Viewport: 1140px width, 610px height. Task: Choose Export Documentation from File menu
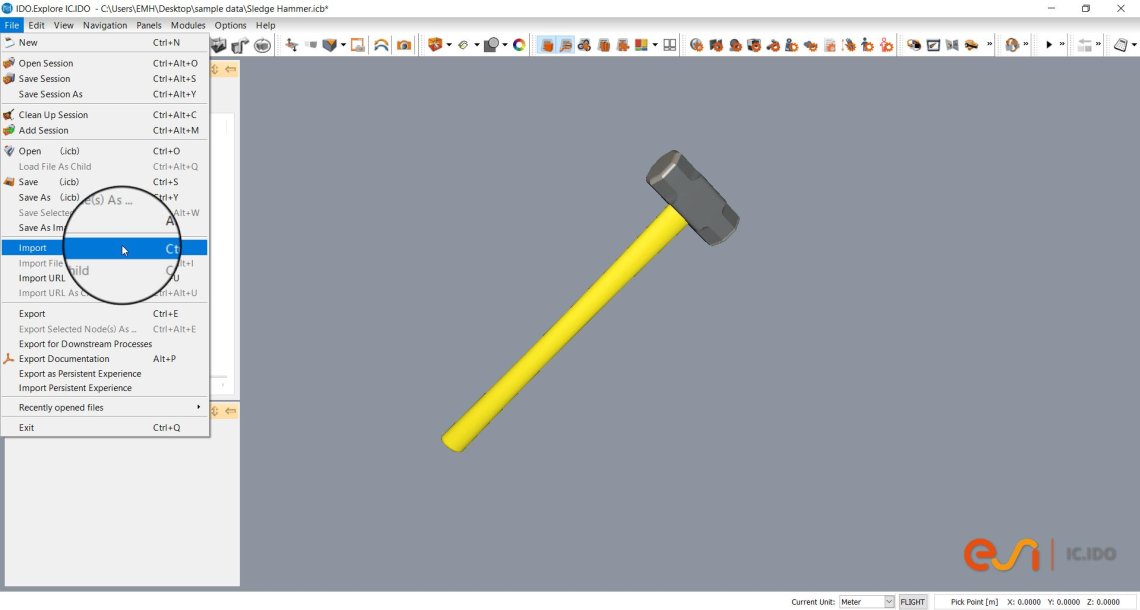point(105,358)
